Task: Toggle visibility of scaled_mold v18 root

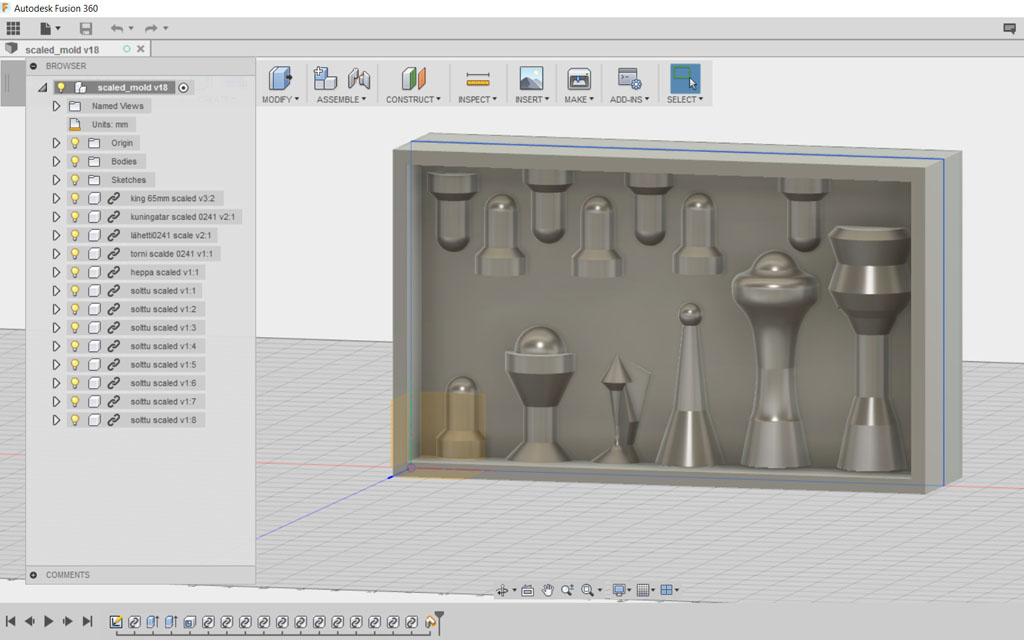Action: [x=61, y=88]
